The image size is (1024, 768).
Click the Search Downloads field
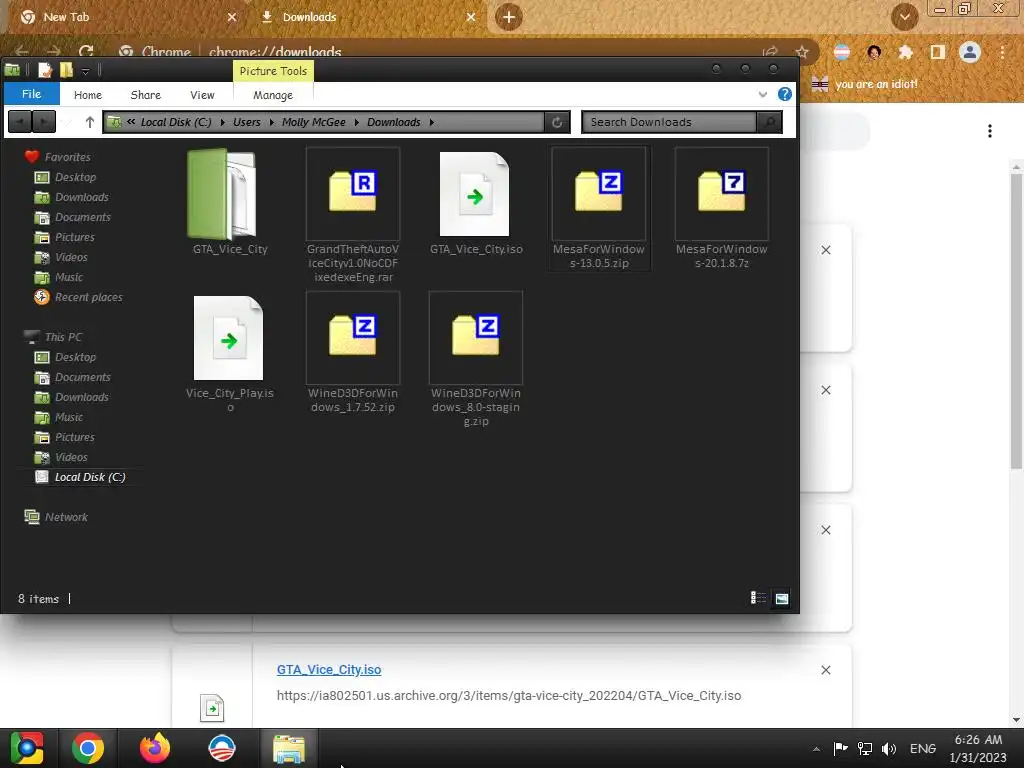pos(668,122)
